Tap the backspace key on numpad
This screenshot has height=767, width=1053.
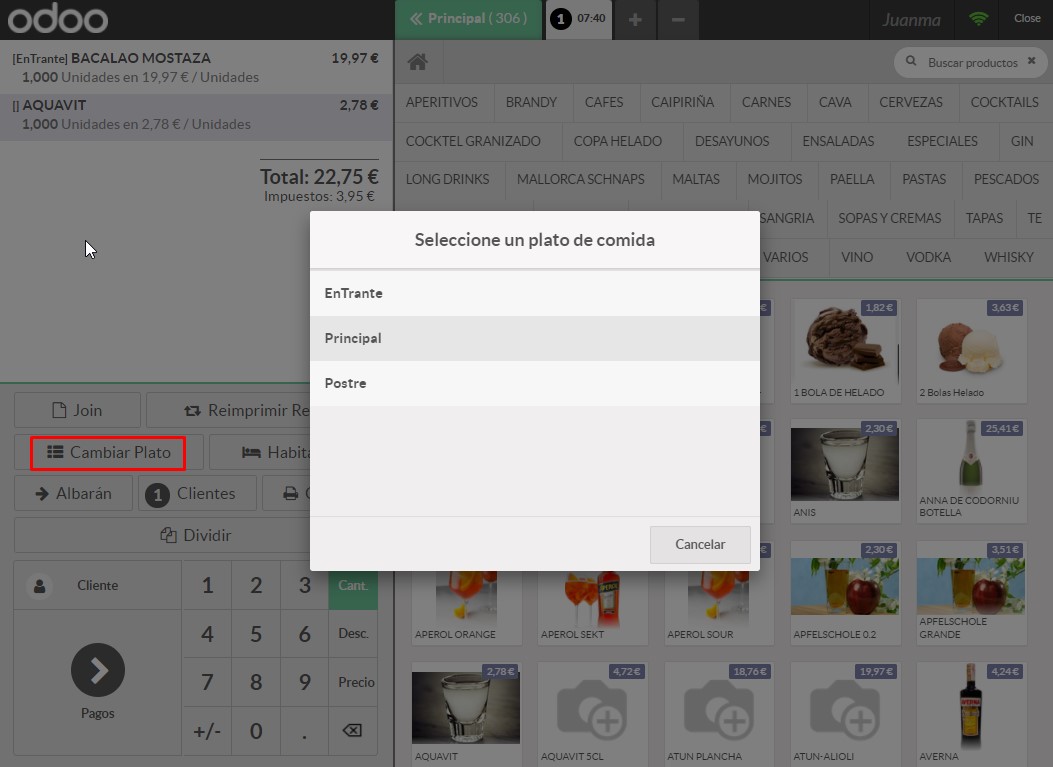(x=353, y=731)
